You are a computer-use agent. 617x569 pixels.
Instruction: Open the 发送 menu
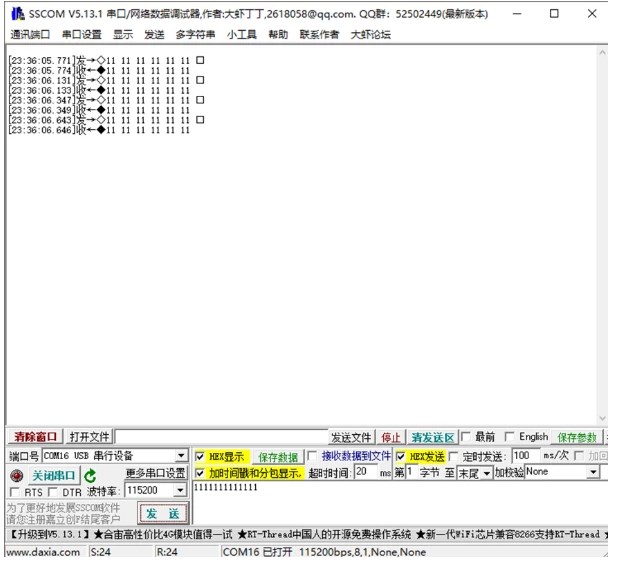[x=154, y=34]
